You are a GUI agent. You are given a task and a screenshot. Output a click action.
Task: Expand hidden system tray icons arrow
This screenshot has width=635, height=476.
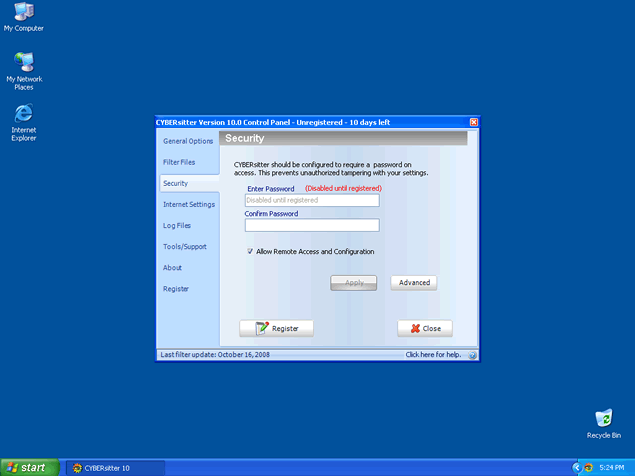(577, 467)
